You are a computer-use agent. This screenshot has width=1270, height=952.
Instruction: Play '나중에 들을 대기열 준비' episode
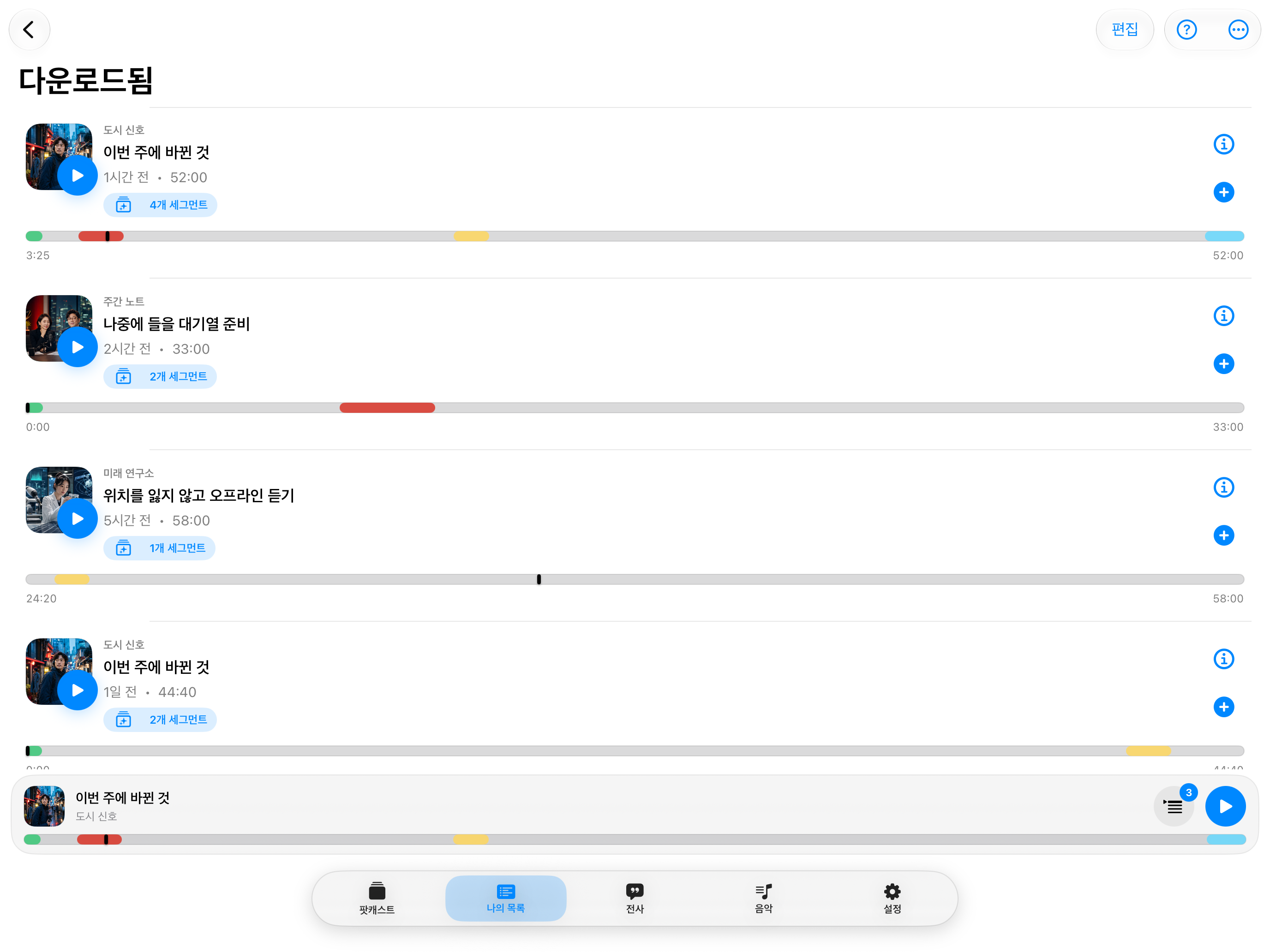(x=78, y=347)
